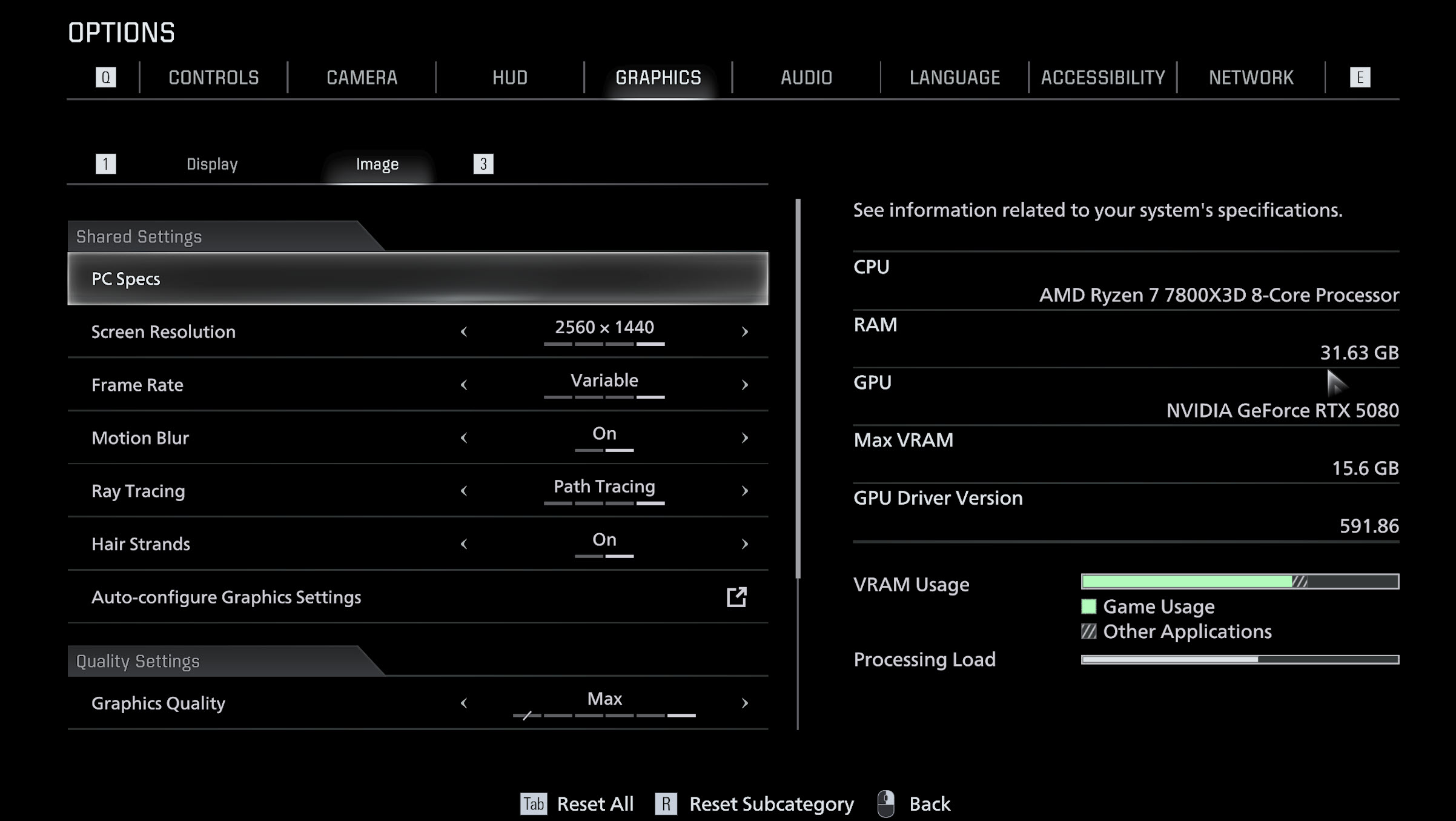The height and width of the screenshot is (821, 1456).
Task: Click the 3 key next-subtab icon
Action: (x=483, y=164)
